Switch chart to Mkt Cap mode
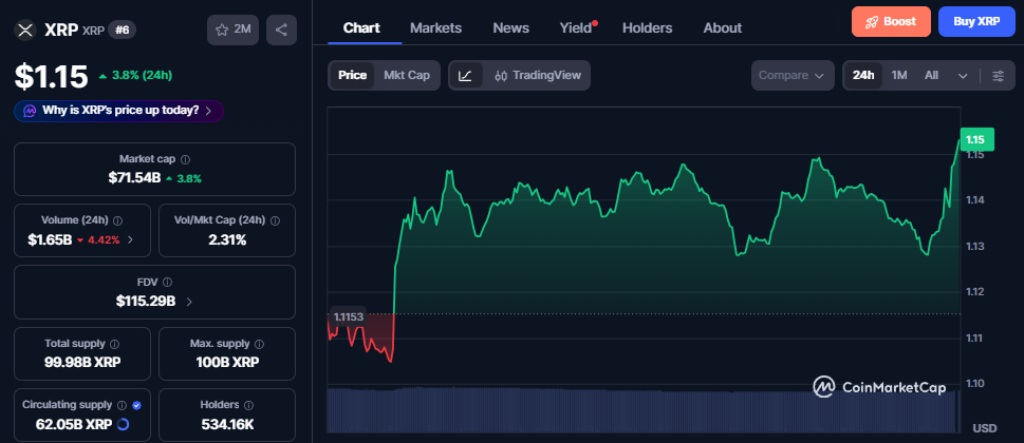1024x443 pixels. (x=406, y=75)
